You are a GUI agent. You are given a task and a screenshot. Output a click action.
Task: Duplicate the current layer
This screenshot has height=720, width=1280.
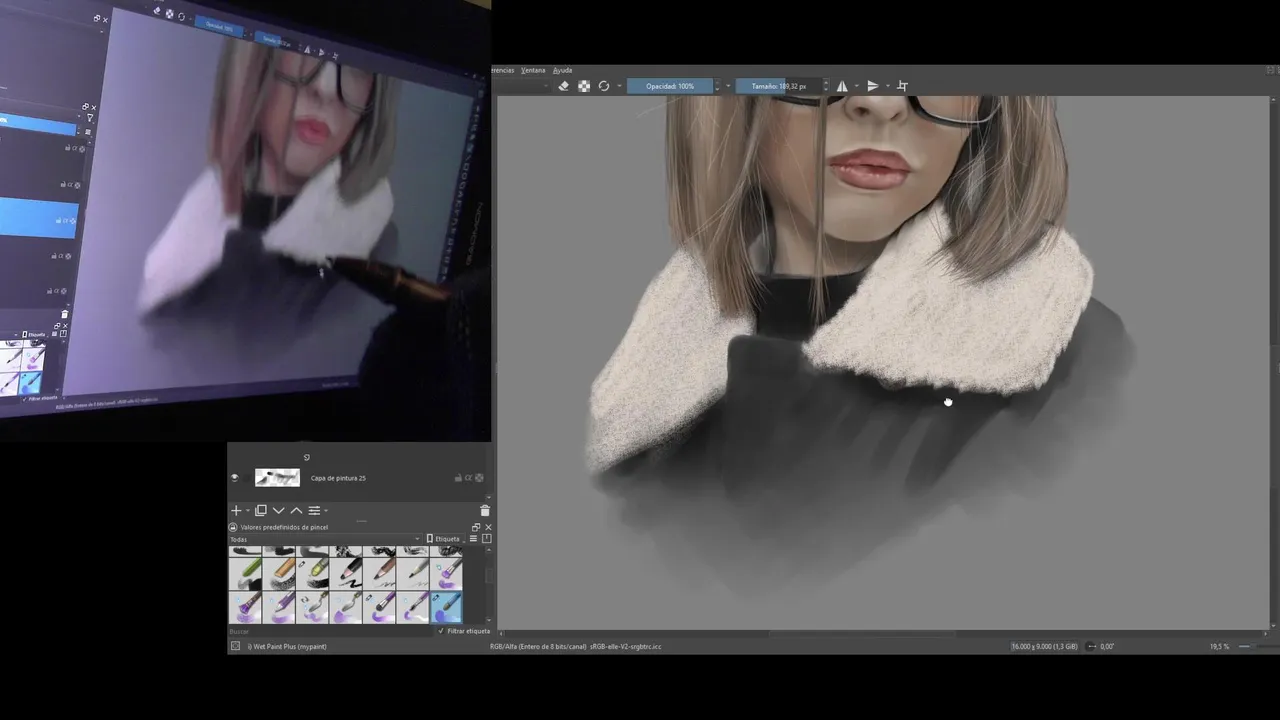261,510
